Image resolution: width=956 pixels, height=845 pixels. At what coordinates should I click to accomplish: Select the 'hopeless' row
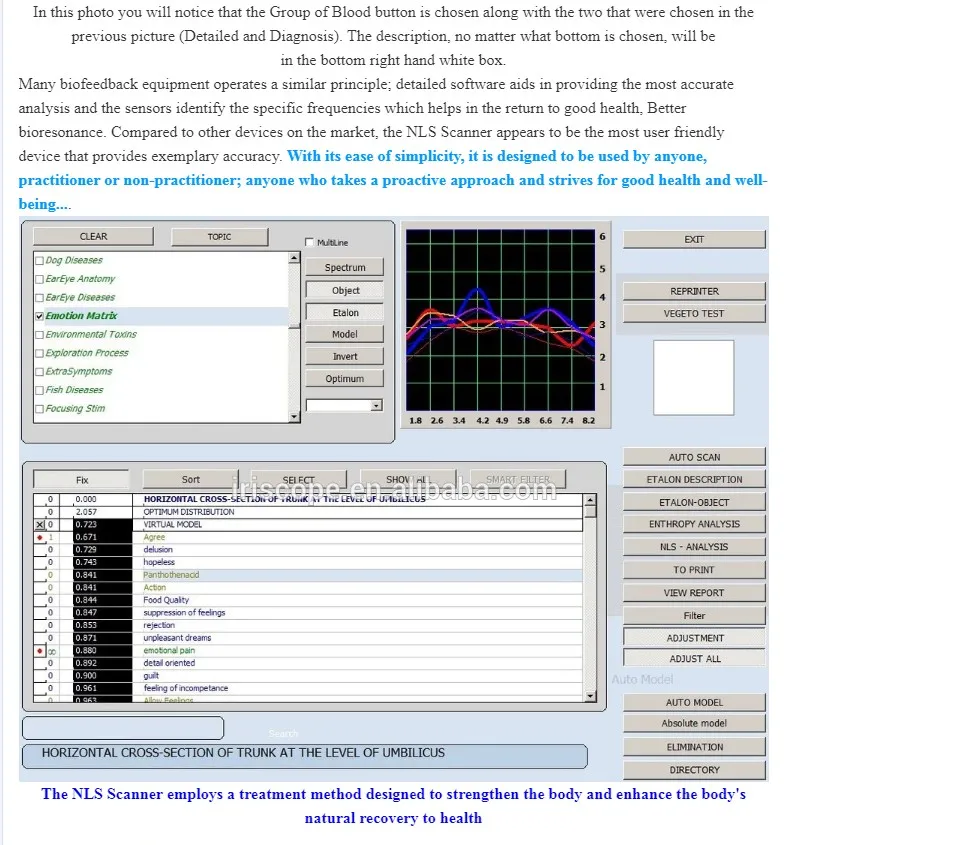[x=309, y=562]
